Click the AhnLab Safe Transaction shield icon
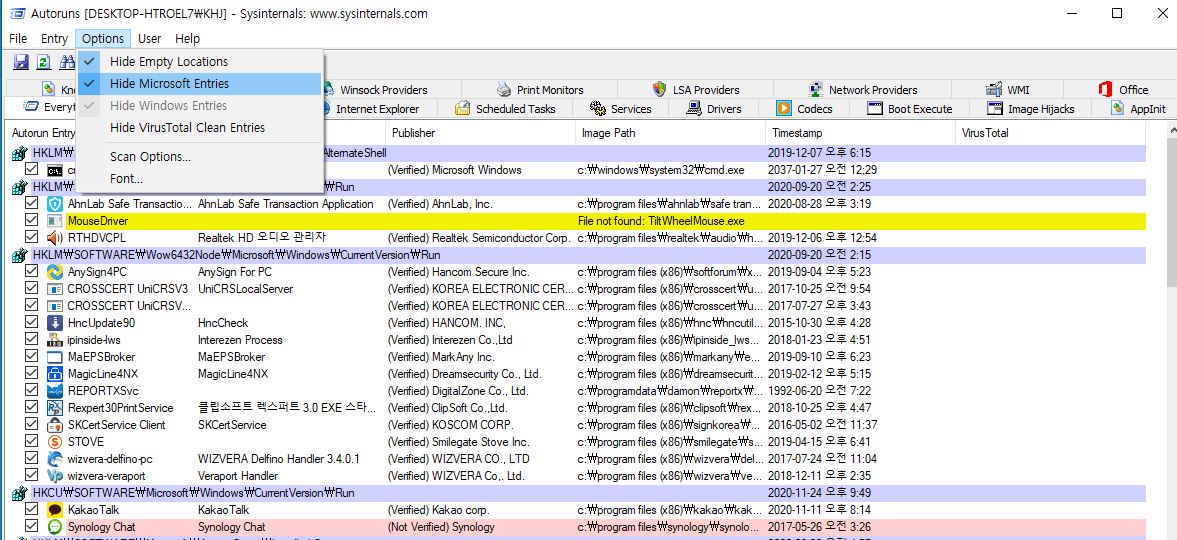This screenshot has height=540, width=1177. coord(55,204)
